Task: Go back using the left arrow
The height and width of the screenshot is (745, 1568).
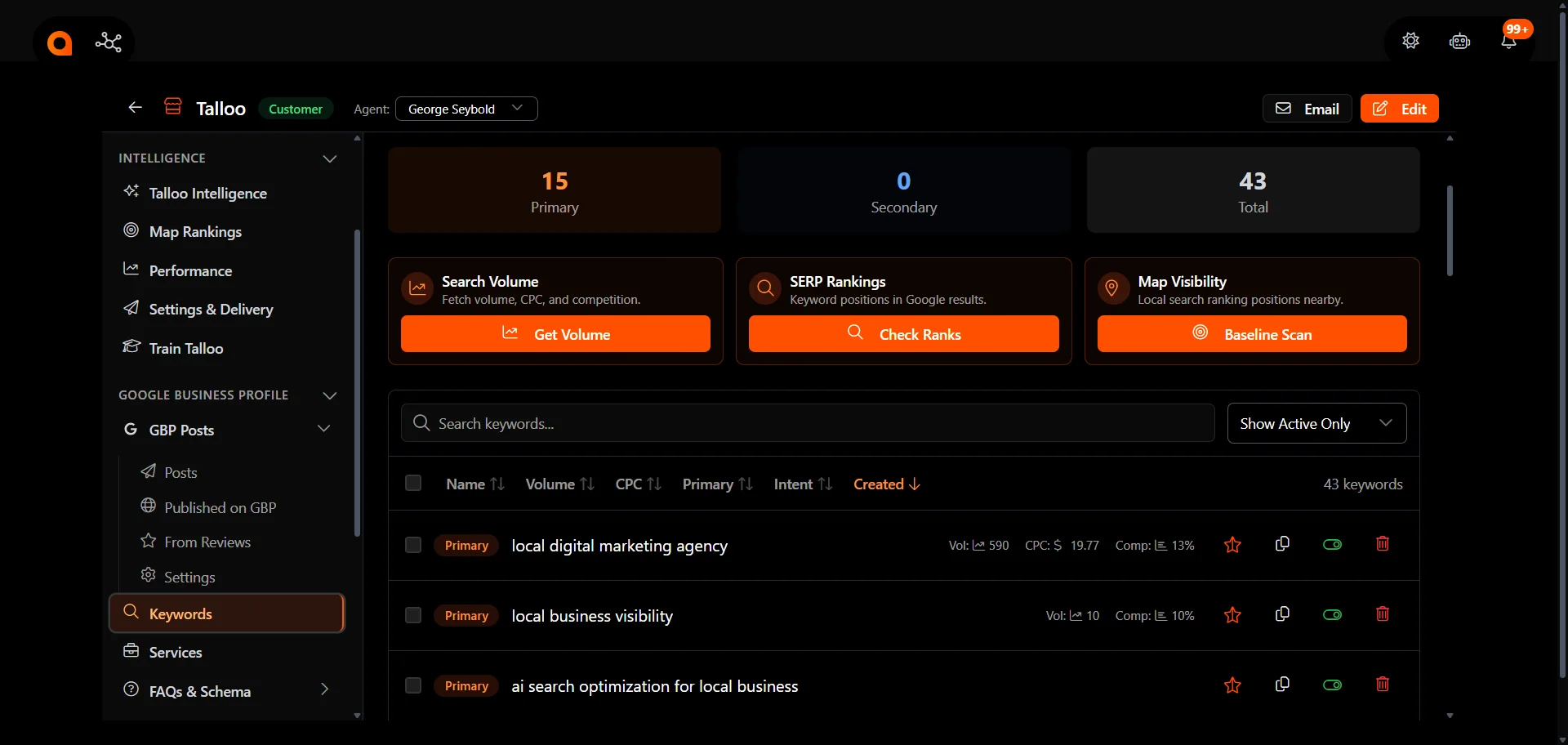Action: pos(136,108)
